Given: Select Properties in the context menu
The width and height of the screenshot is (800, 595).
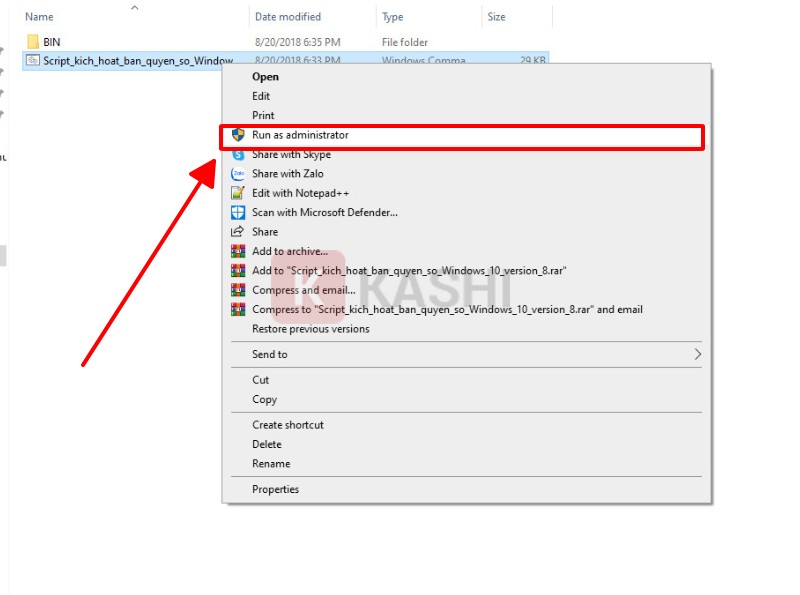Looking at the screenshot, I should (x=275, y=489).
